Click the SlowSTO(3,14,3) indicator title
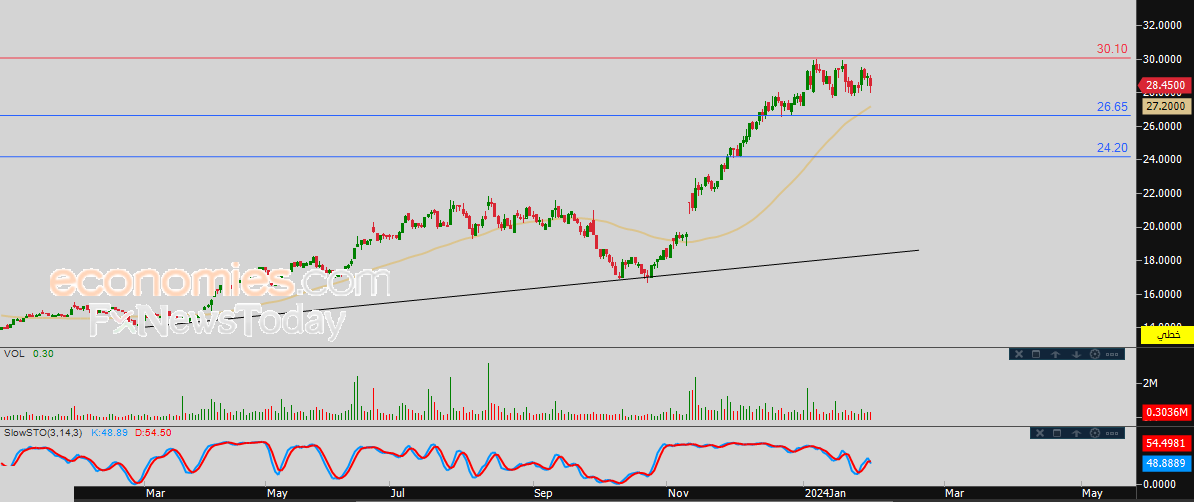Viewport: 1194px width, 502px height. coord(44,433)
